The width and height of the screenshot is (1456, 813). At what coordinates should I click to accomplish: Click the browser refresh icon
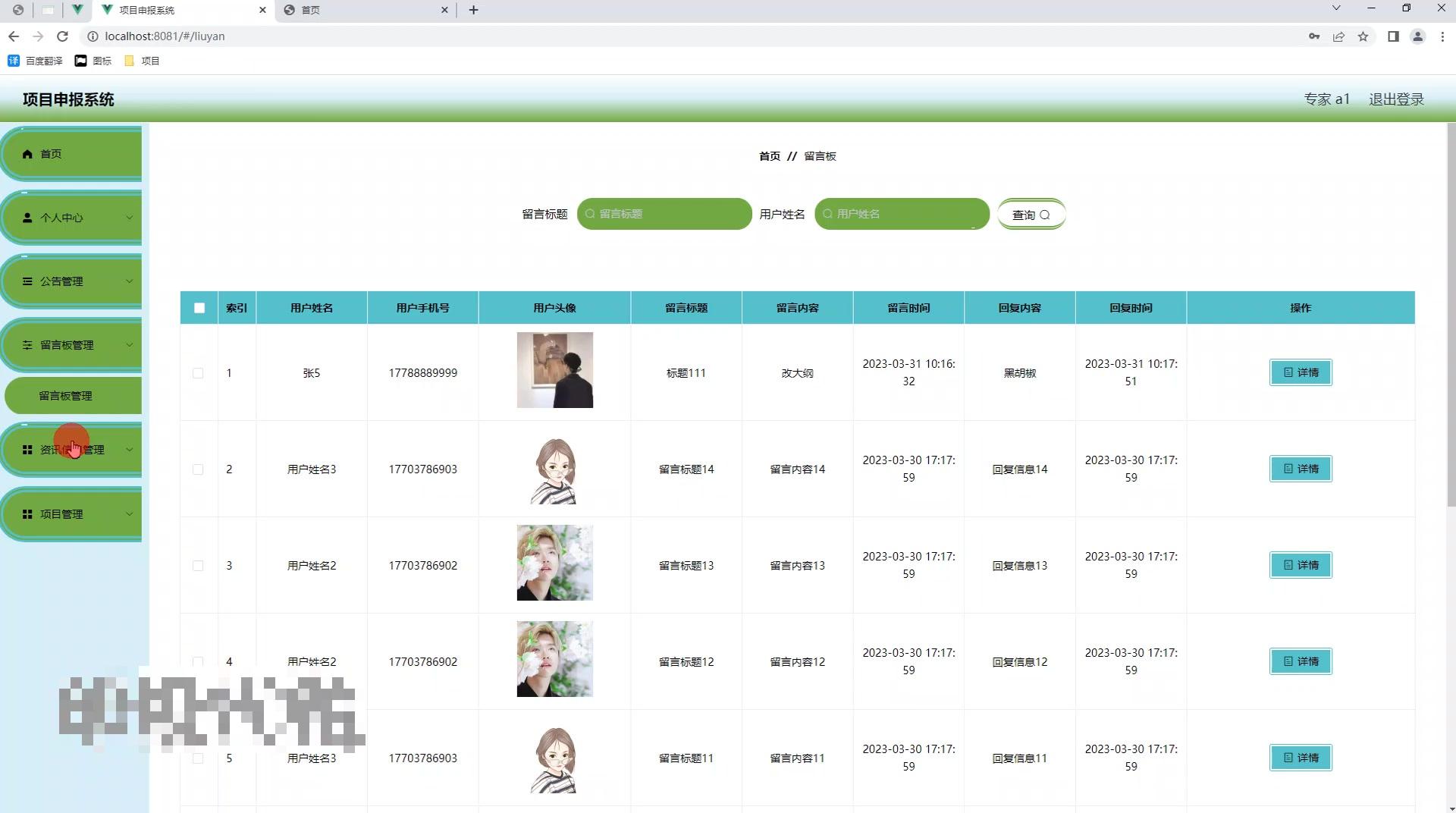tap(63, 36)
